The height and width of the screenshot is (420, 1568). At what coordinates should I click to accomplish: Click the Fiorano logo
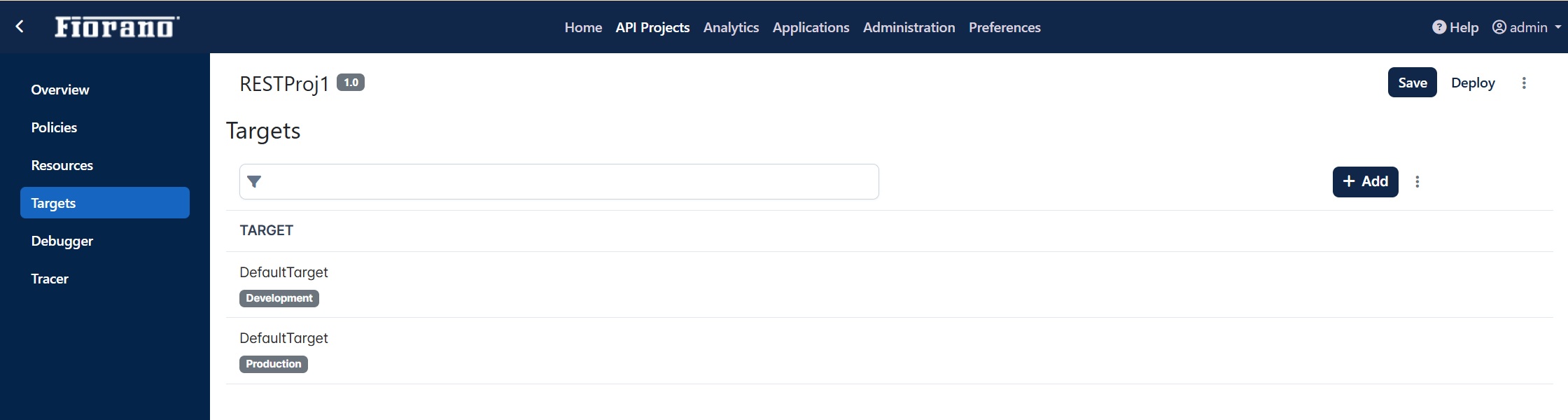pyautogui.click(x=117, y=27)
